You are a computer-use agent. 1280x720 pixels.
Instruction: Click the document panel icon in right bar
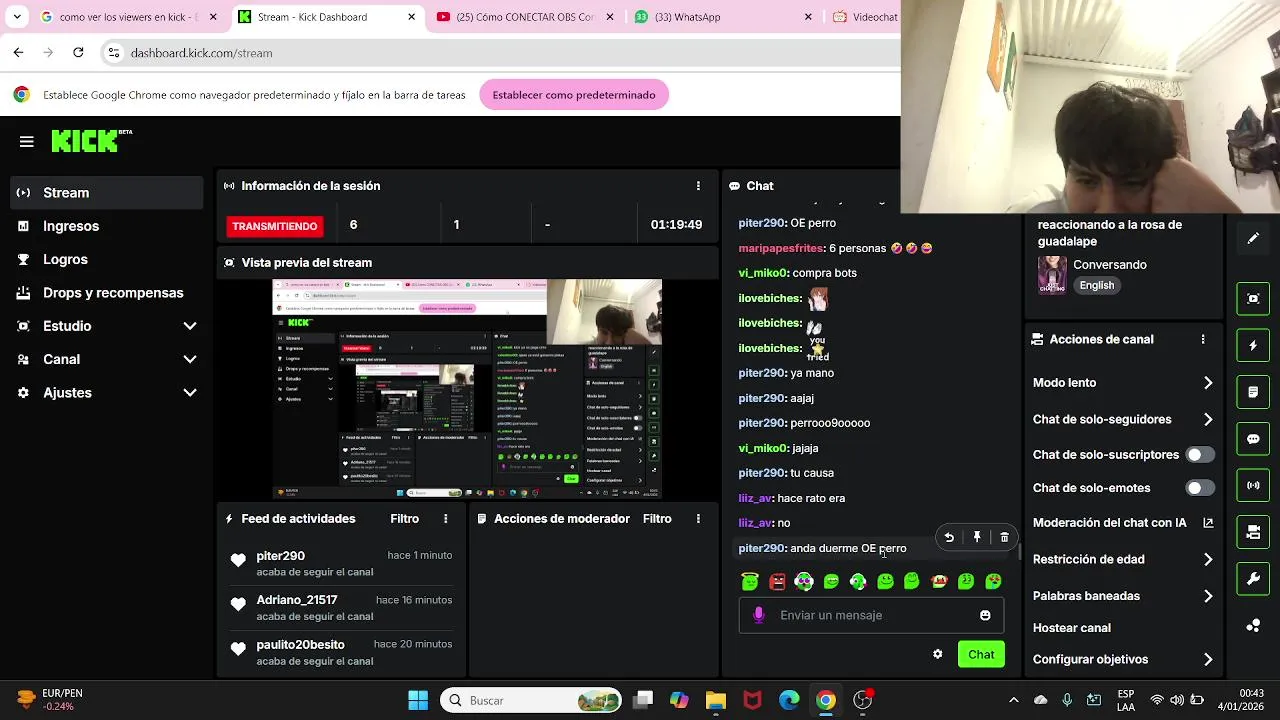[1253, 392]
